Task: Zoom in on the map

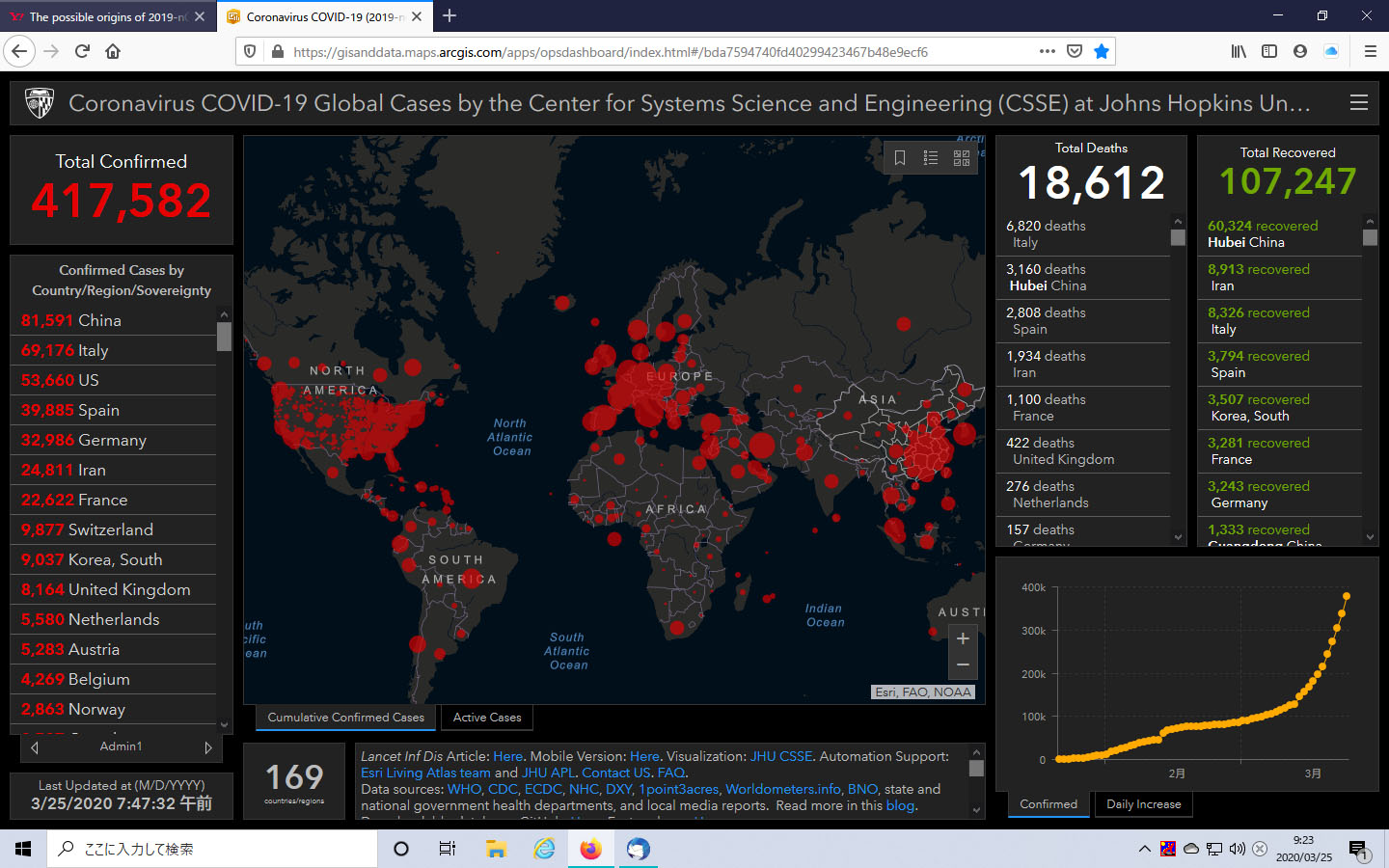Action: tap(963, 638)
